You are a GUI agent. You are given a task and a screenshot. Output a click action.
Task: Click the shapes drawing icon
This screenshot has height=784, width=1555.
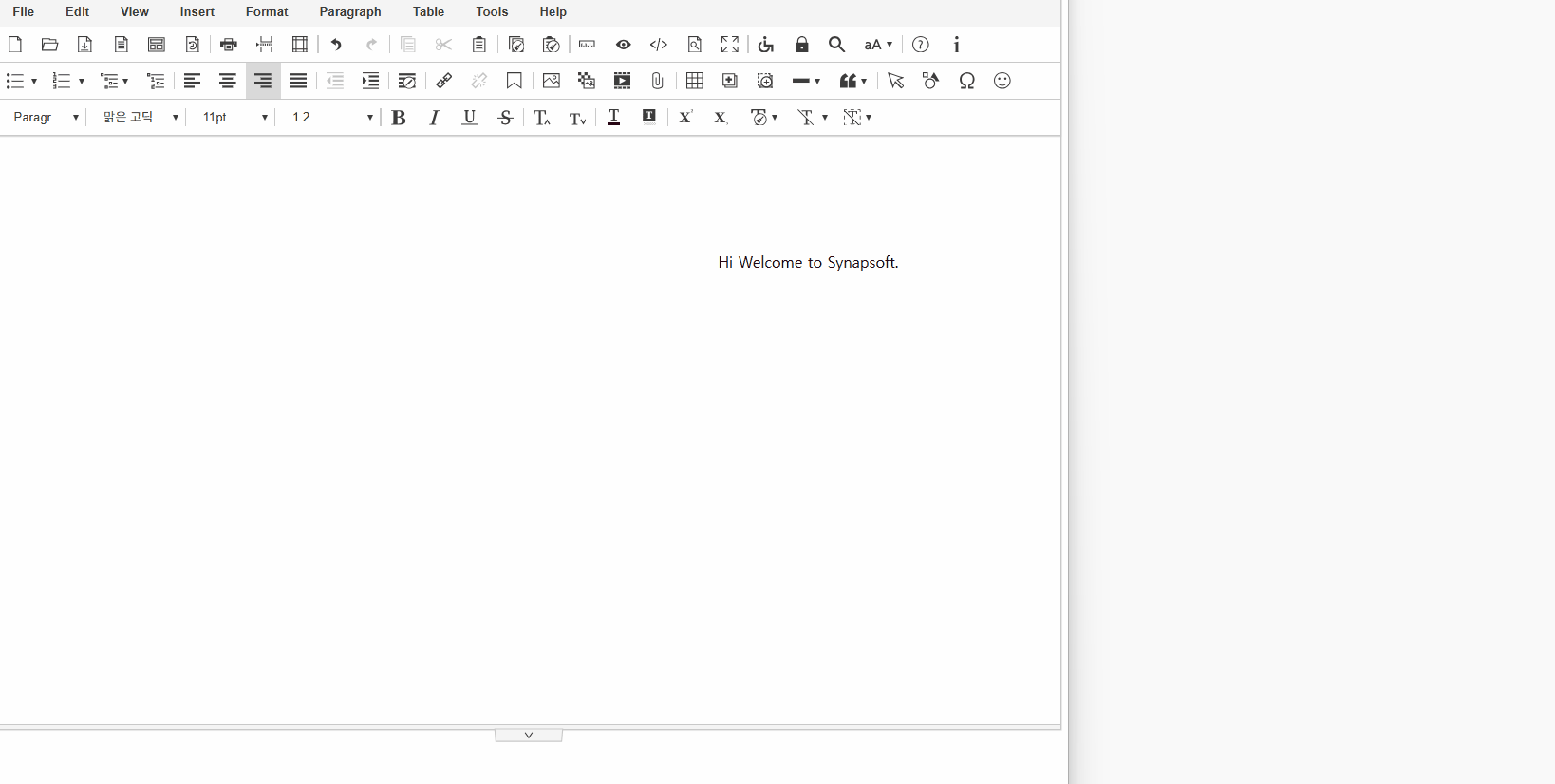click(x=931, y=81)
